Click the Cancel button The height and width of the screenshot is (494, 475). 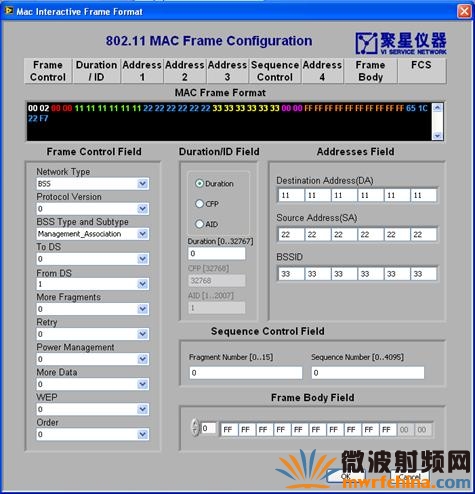pos(410,476)
